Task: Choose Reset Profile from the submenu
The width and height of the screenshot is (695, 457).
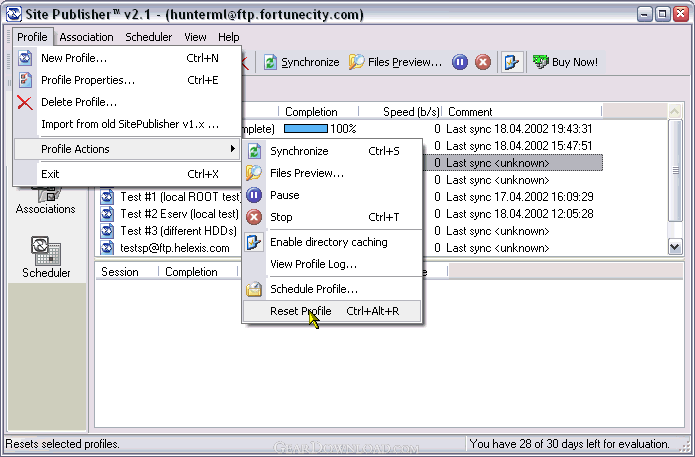Action: point(332,311)
